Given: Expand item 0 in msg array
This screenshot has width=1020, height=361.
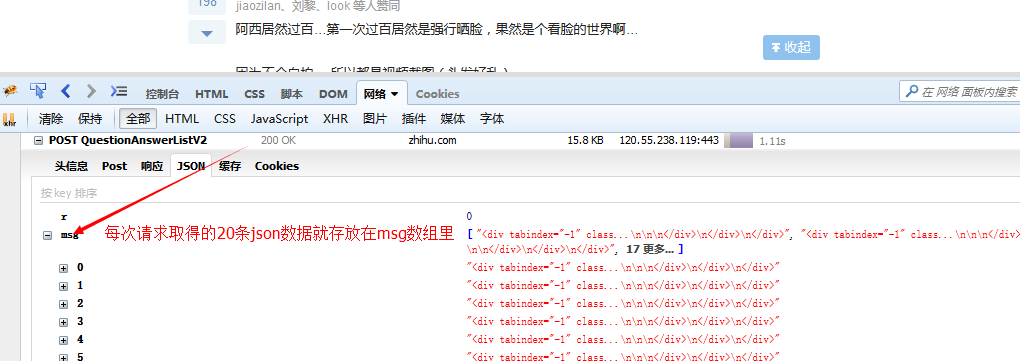Looking at the screenshot, I should click(x=63, y=268).
